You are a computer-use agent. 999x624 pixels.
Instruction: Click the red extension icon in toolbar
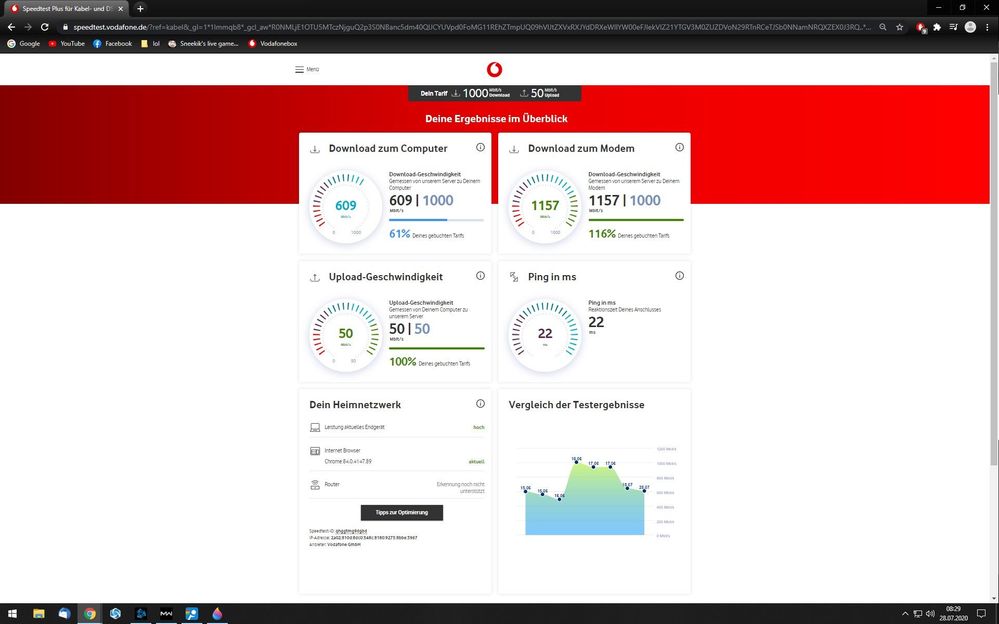pos(921,27)
